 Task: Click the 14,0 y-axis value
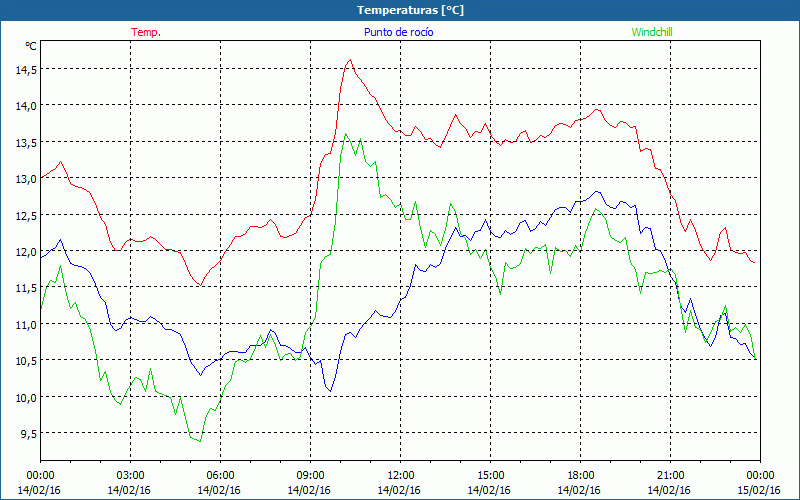point(26,106)
